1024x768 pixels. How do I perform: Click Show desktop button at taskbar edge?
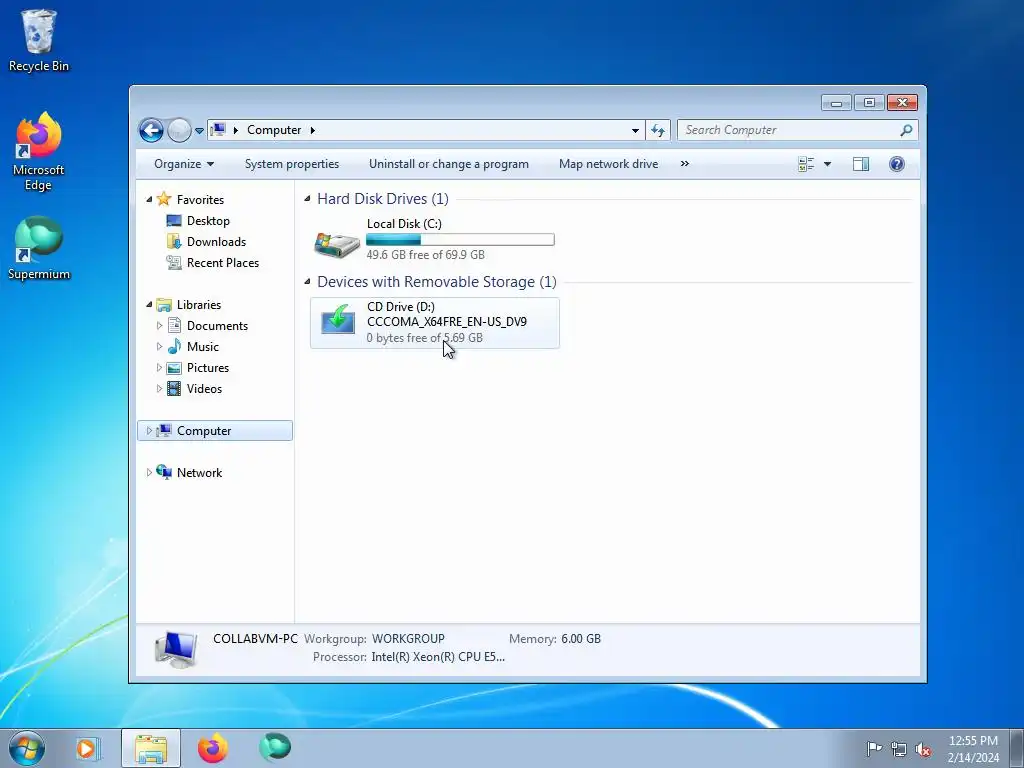tap(1017, 748)
